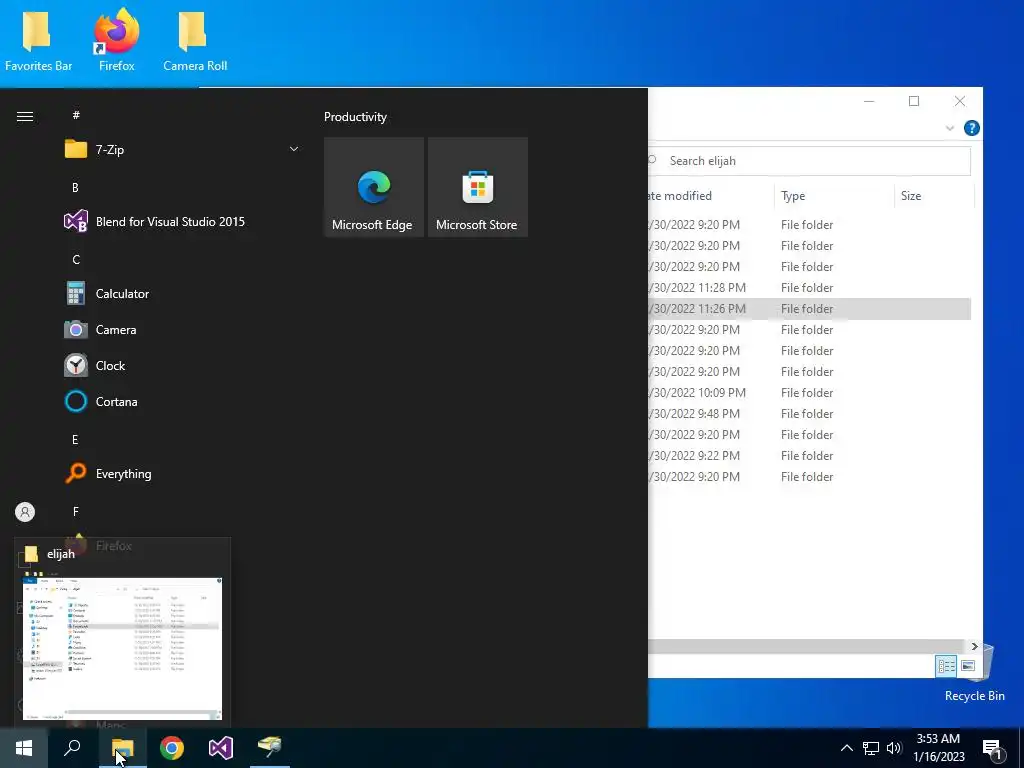Open the Favorites Bar desktop folder

39,41
